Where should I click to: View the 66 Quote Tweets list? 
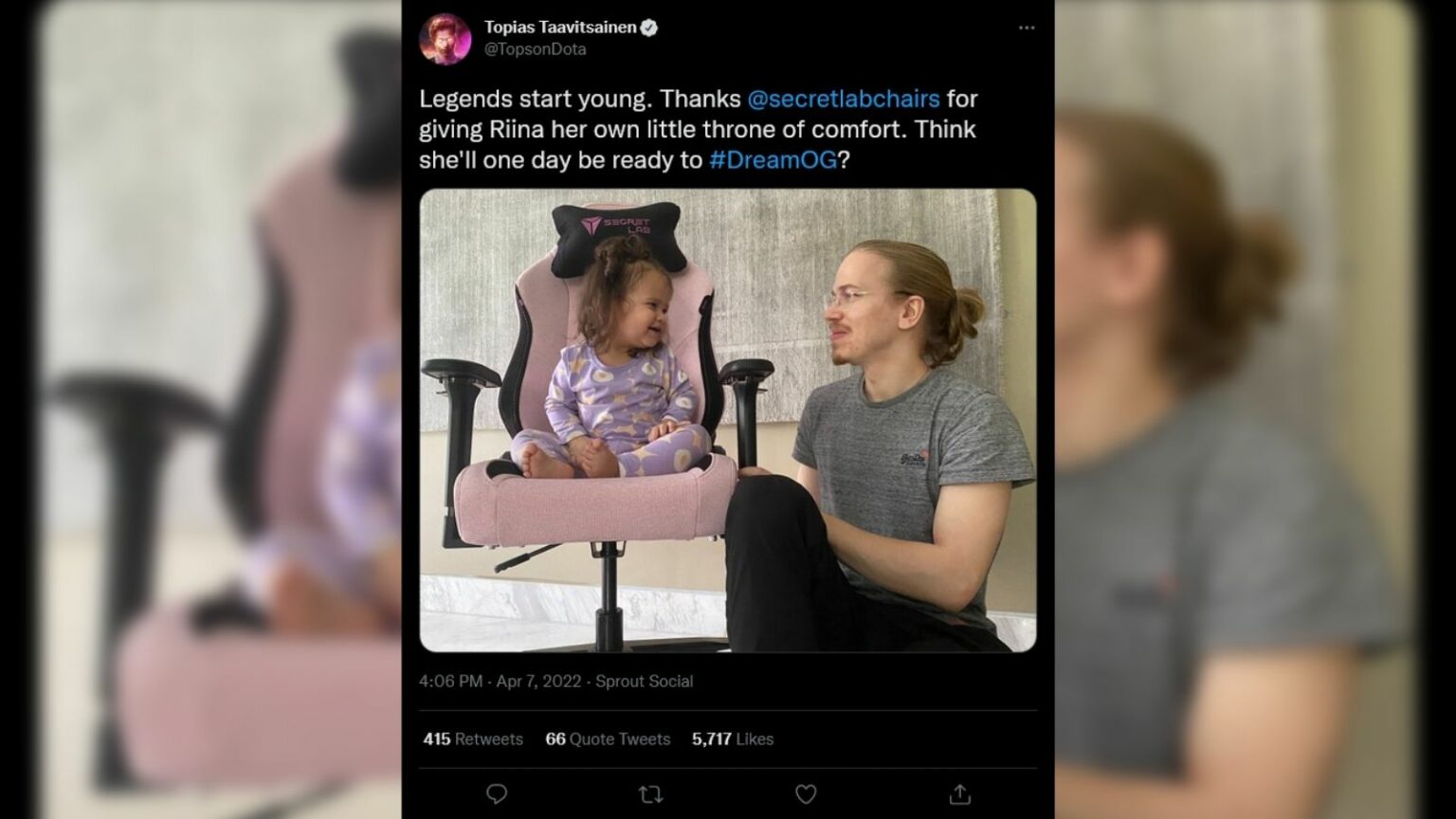pyautogui.click(x=608, y=739)
